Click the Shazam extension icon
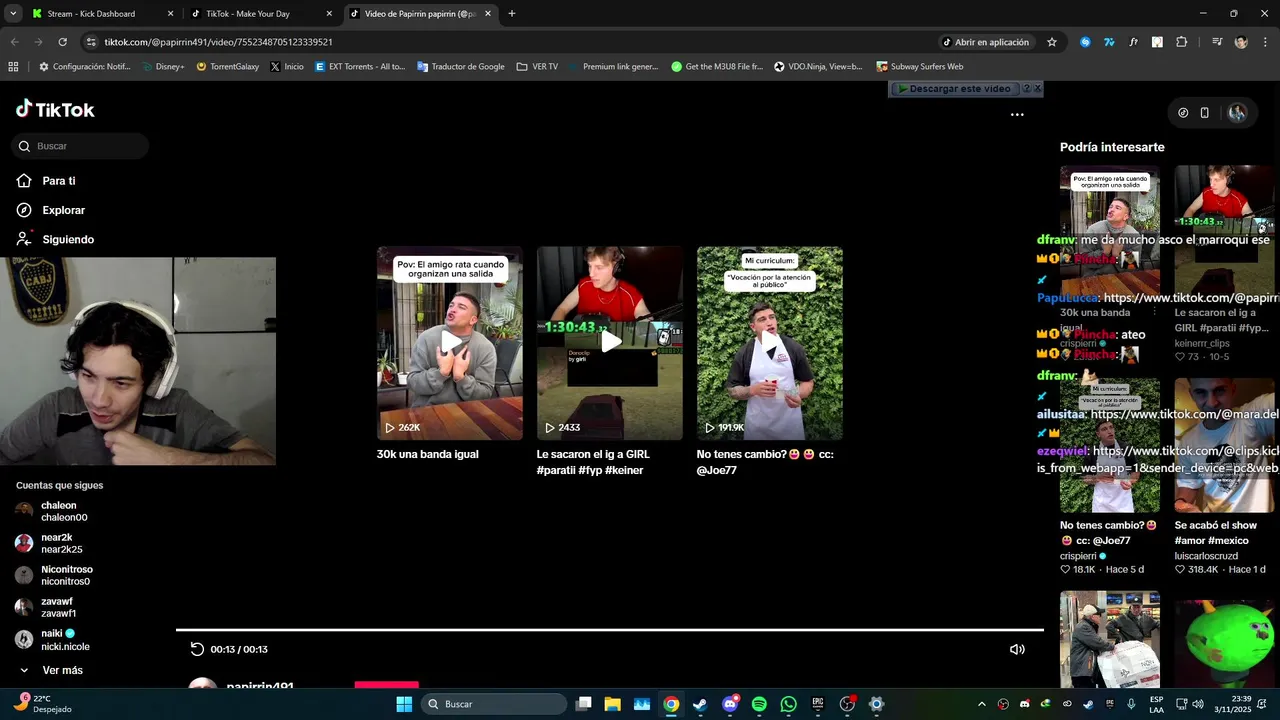 pos(1085,42)
